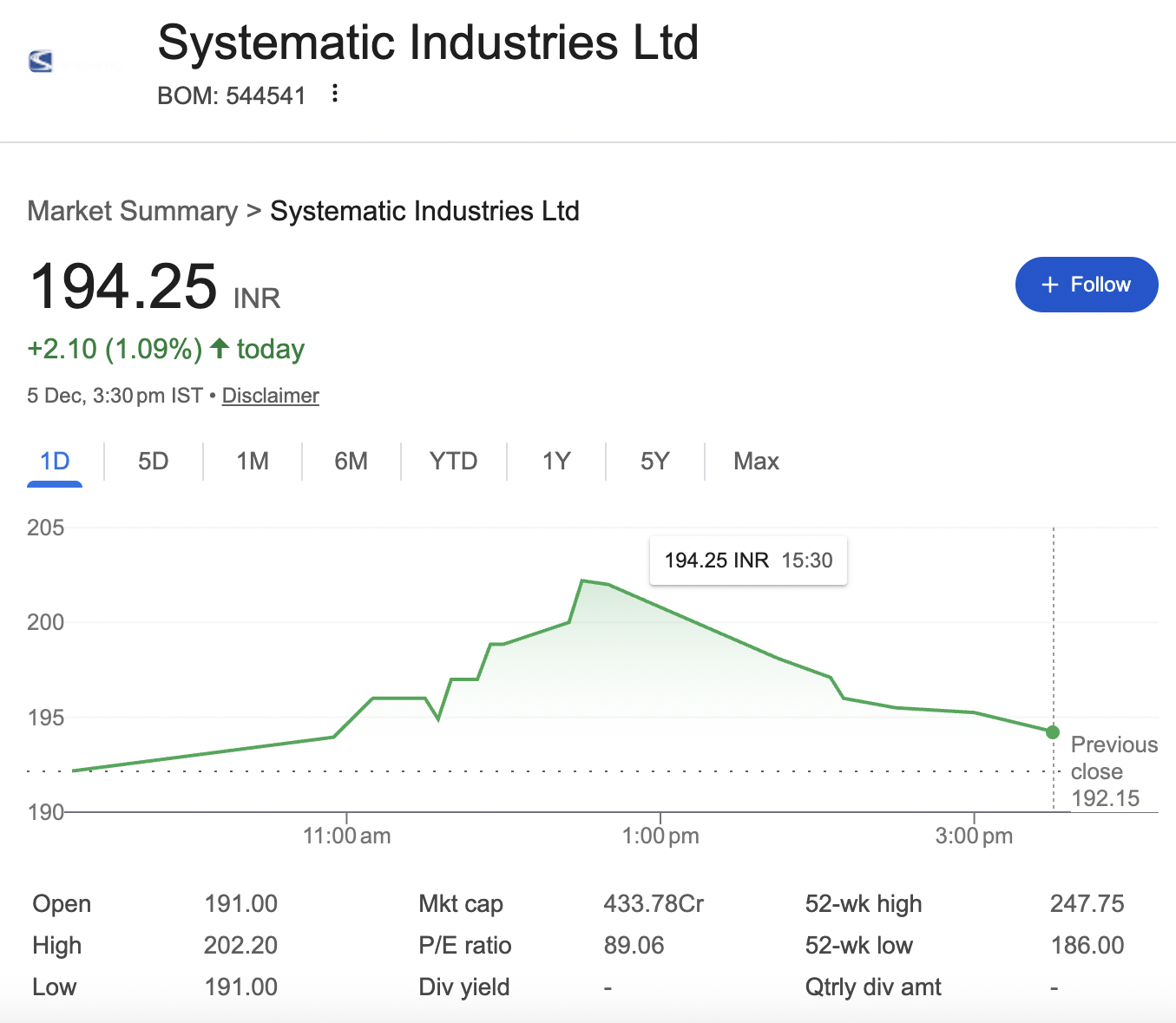The image size is (1176, 1023).
Task: Click the chart peak near 202
Action: 582,580
